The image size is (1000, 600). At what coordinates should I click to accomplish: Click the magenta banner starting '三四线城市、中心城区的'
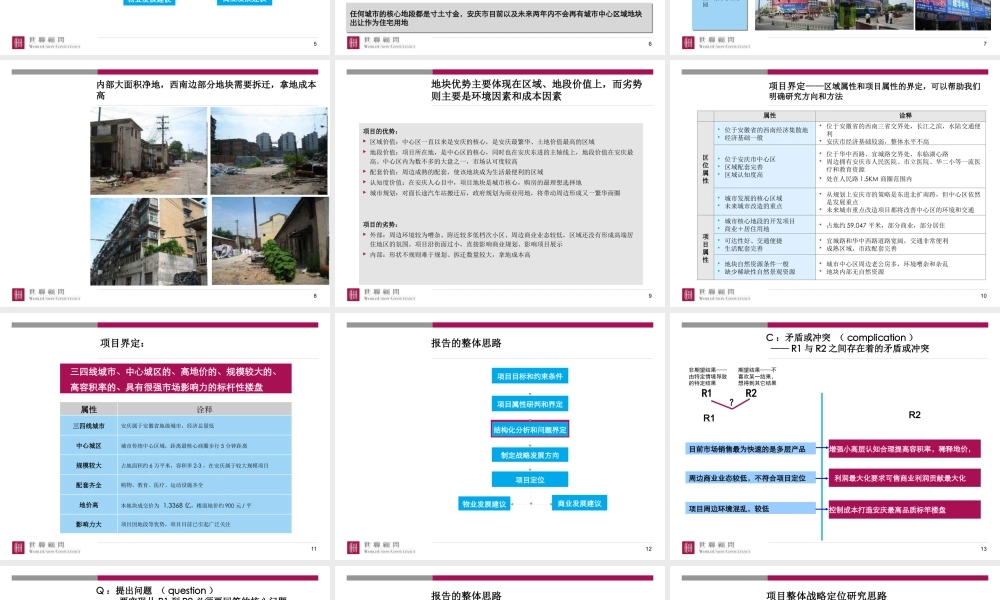tap(175, 379)
